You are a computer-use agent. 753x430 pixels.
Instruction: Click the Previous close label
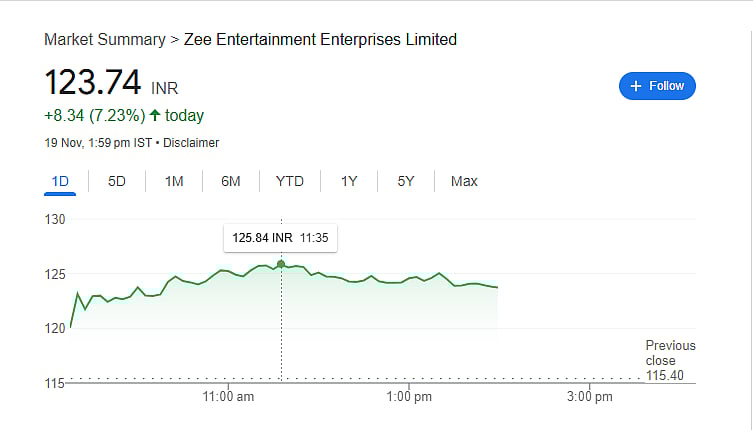(x=669, y=353)
